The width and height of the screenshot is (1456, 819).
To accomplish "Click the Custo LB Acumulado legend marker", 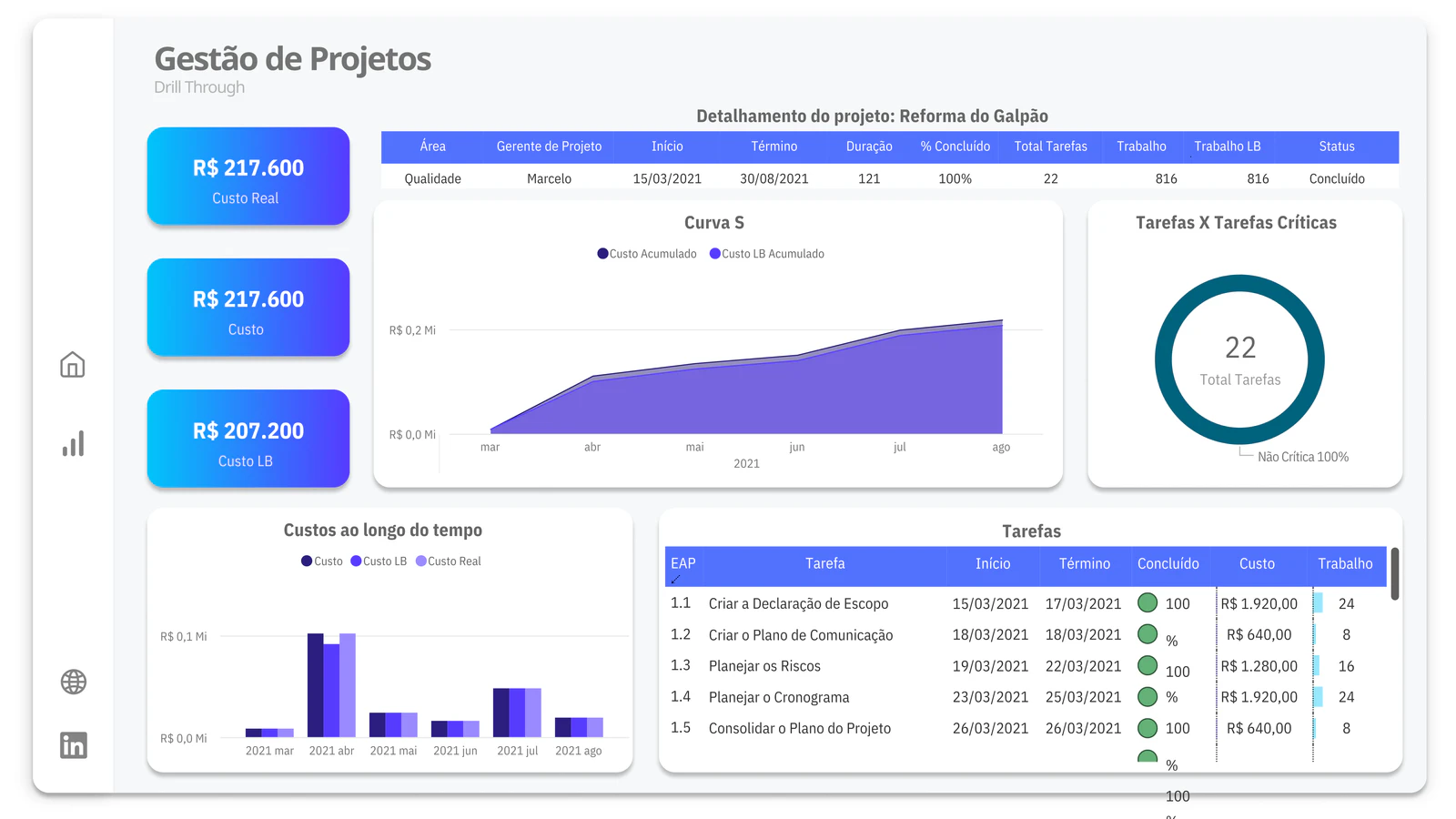I will click(715, 254).
